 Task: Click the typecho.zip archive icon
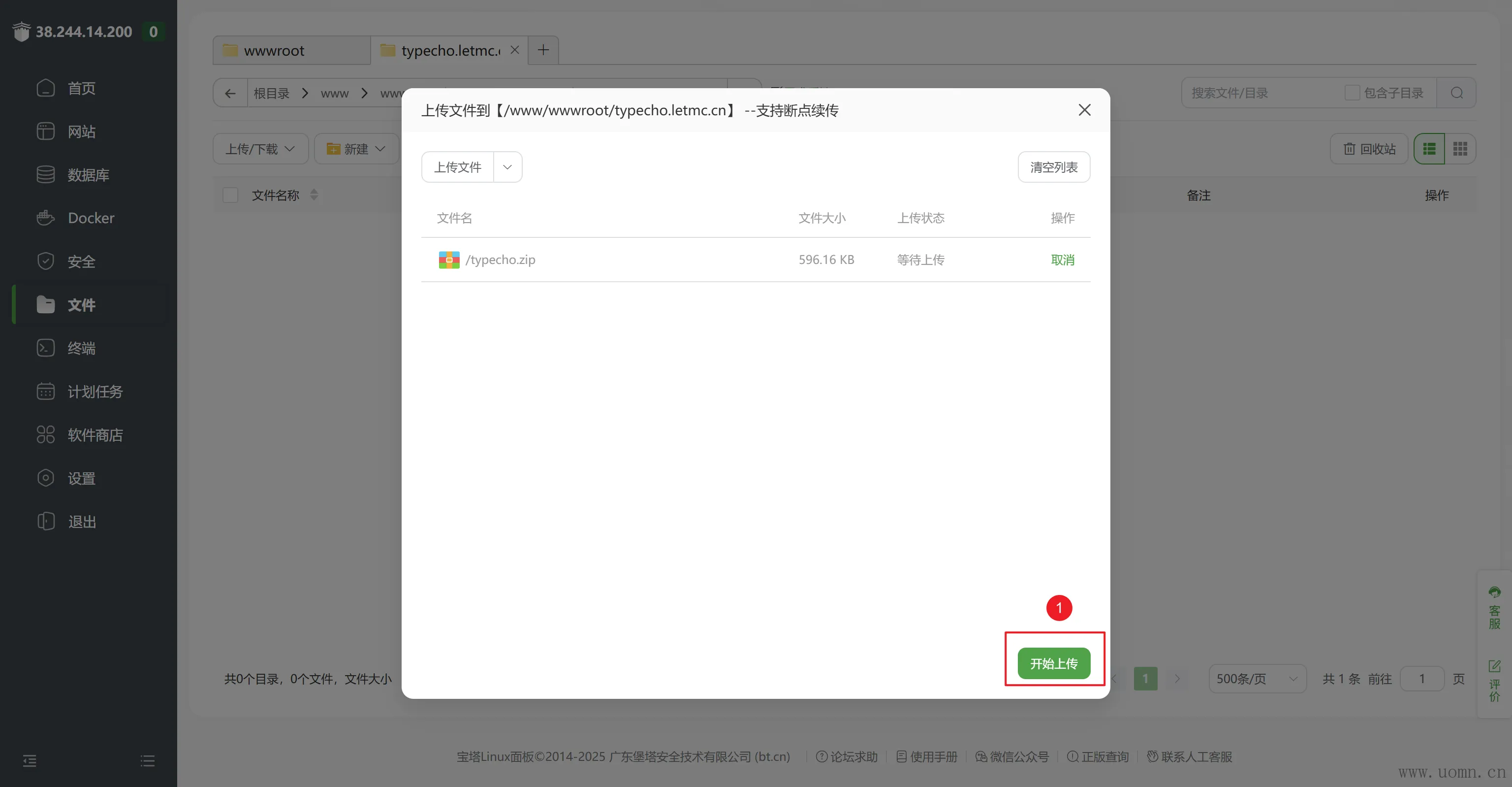449,260
